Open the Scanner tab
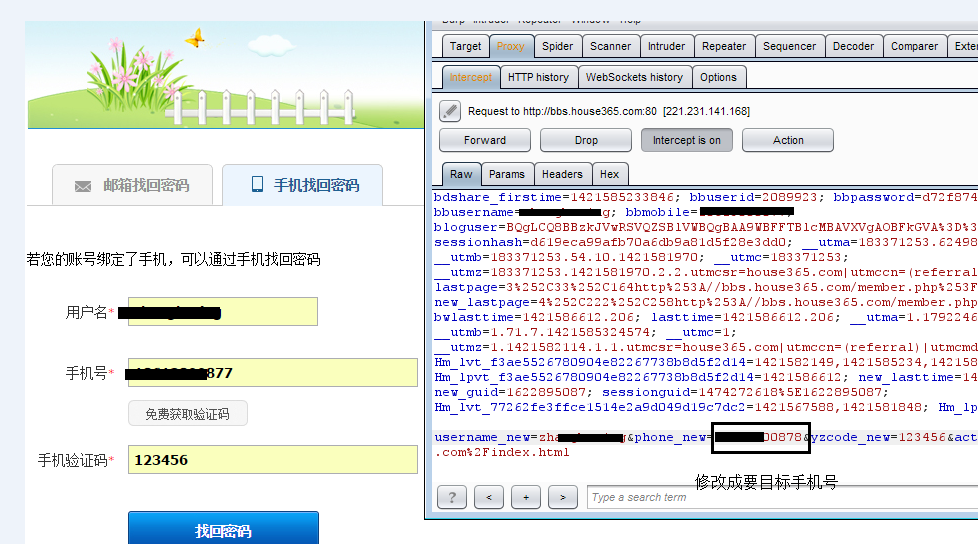This screenshot has height=544, width=978. tap(611, 46)
